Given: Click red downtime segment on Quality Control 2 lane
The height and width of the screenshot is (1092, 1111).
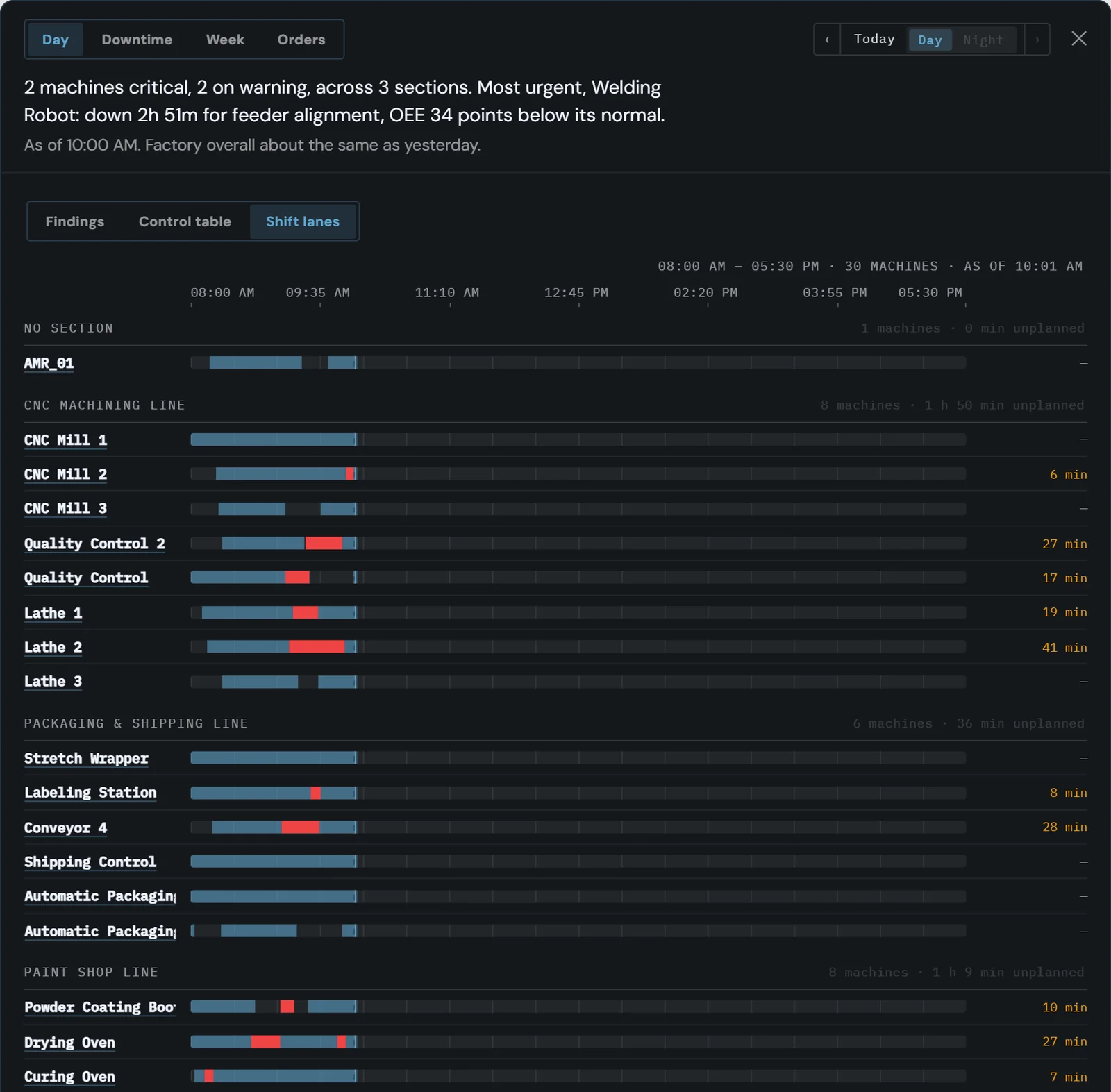Looking at the screenshot, I should [x=324, y=543].
